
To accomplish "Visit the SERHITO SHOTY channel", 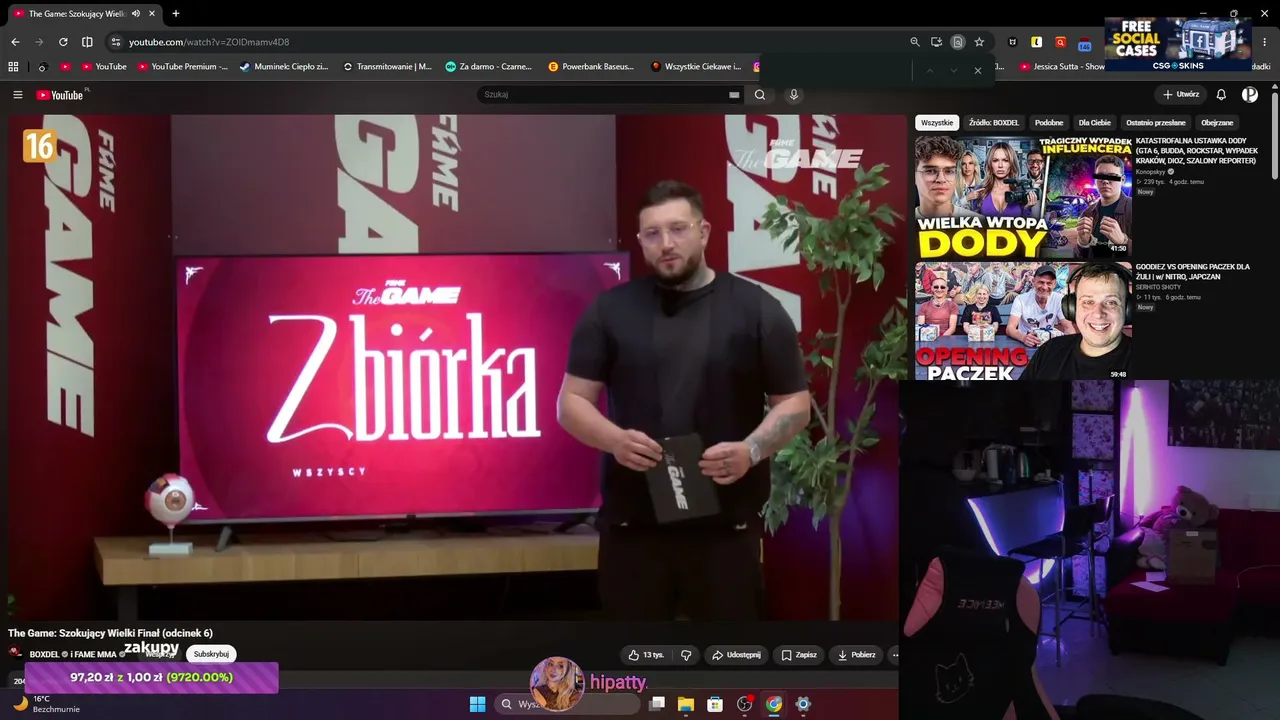I will click(1158, 287).
